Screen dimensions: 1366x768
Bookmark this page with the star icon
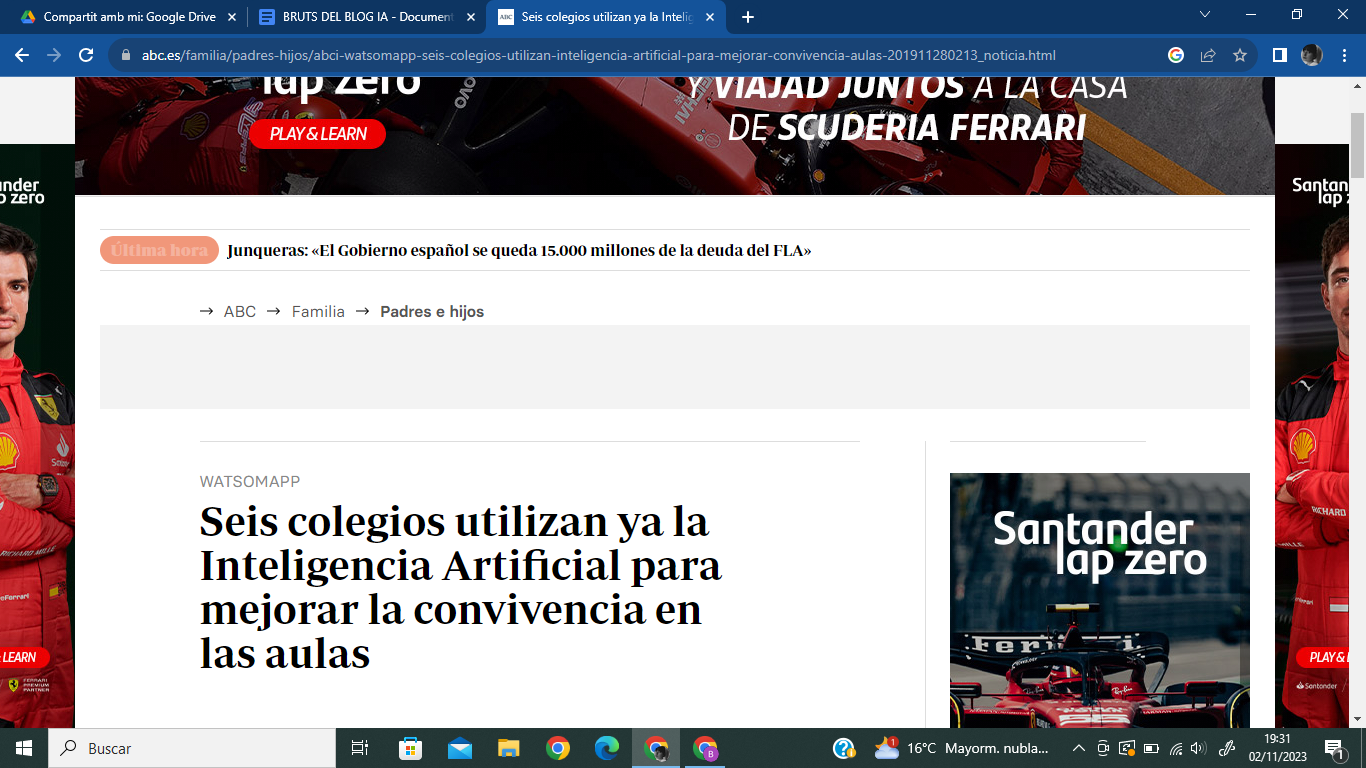coord(1240,55)
